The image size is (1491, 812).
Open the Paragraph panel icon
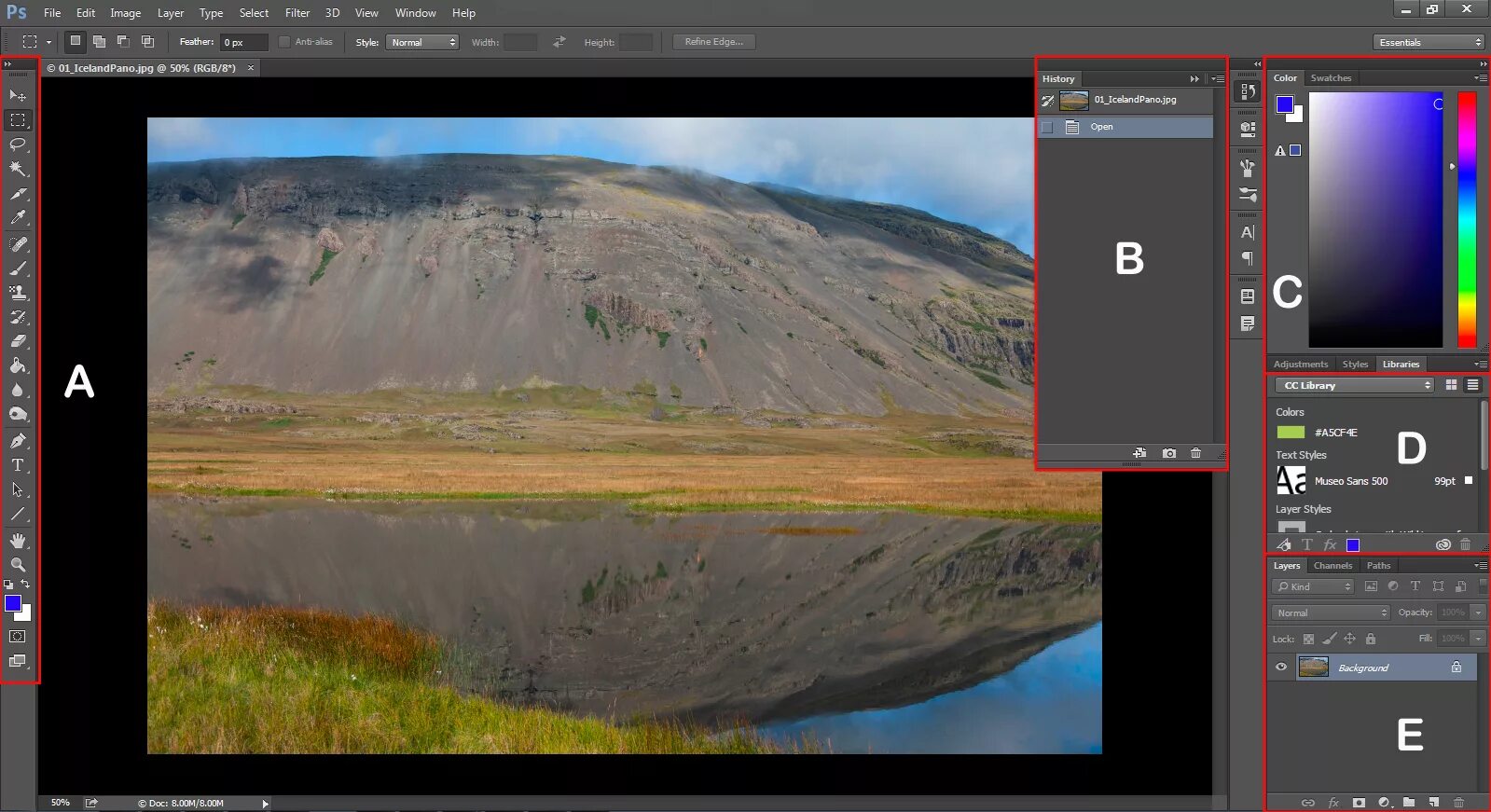pos(1248,258)
